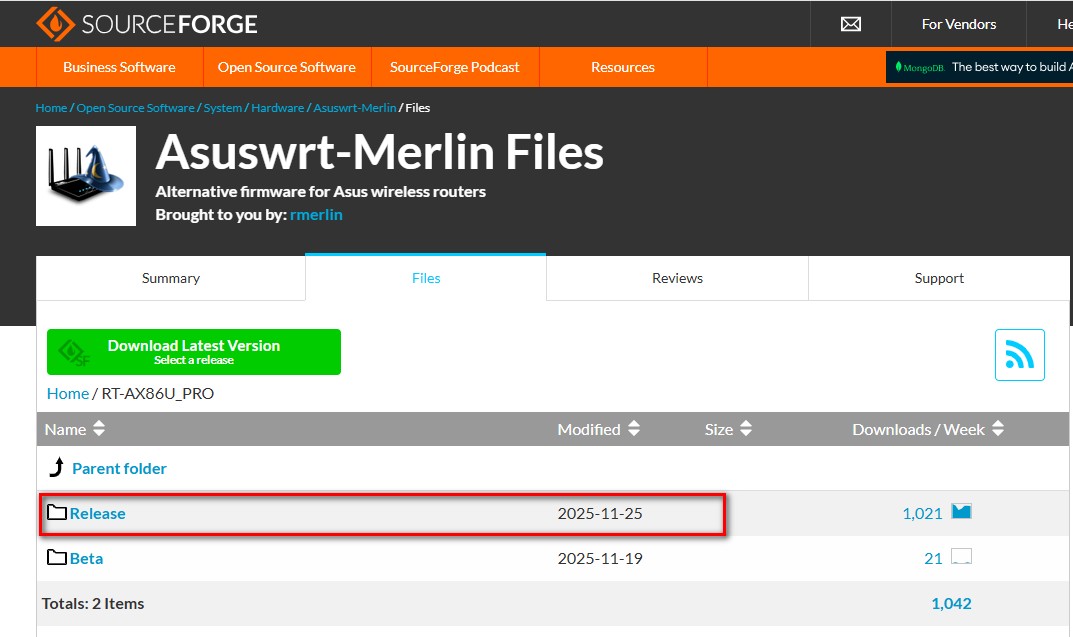Screen dimensions: 1073x637
Task: Select the Files tab
Action: (x=426, y=278)
